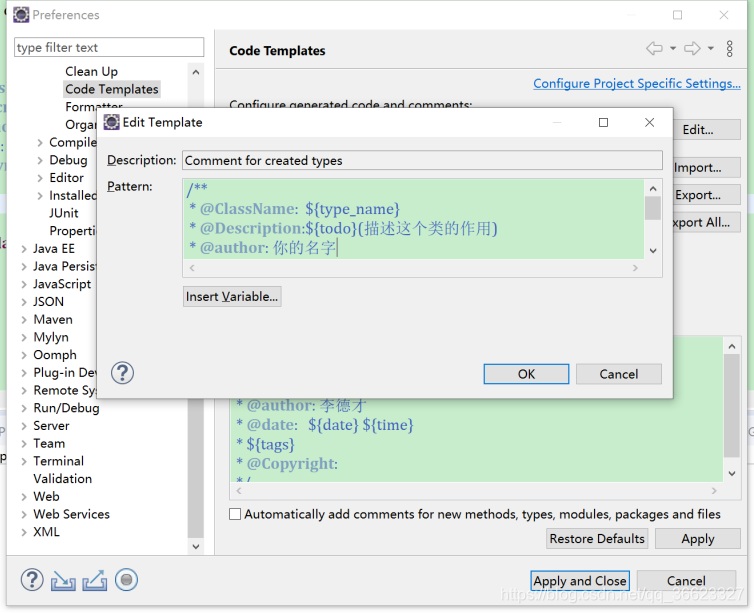Viewport: 754px width, 613px height.
Task: Enable automatically add comments checkbox
Action: [x=235, y=514]
